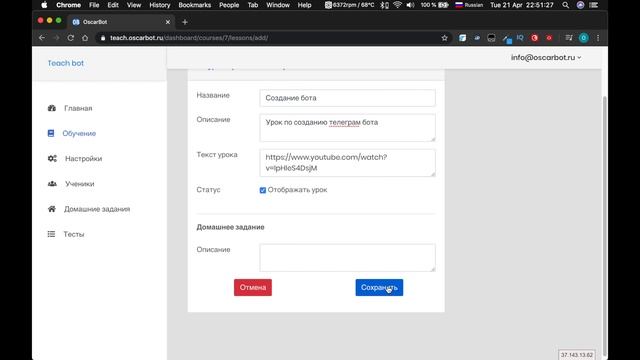Open Chrome three-dot menu
Viewport: 640px width, 360px height.
click(x=598, y=38)
